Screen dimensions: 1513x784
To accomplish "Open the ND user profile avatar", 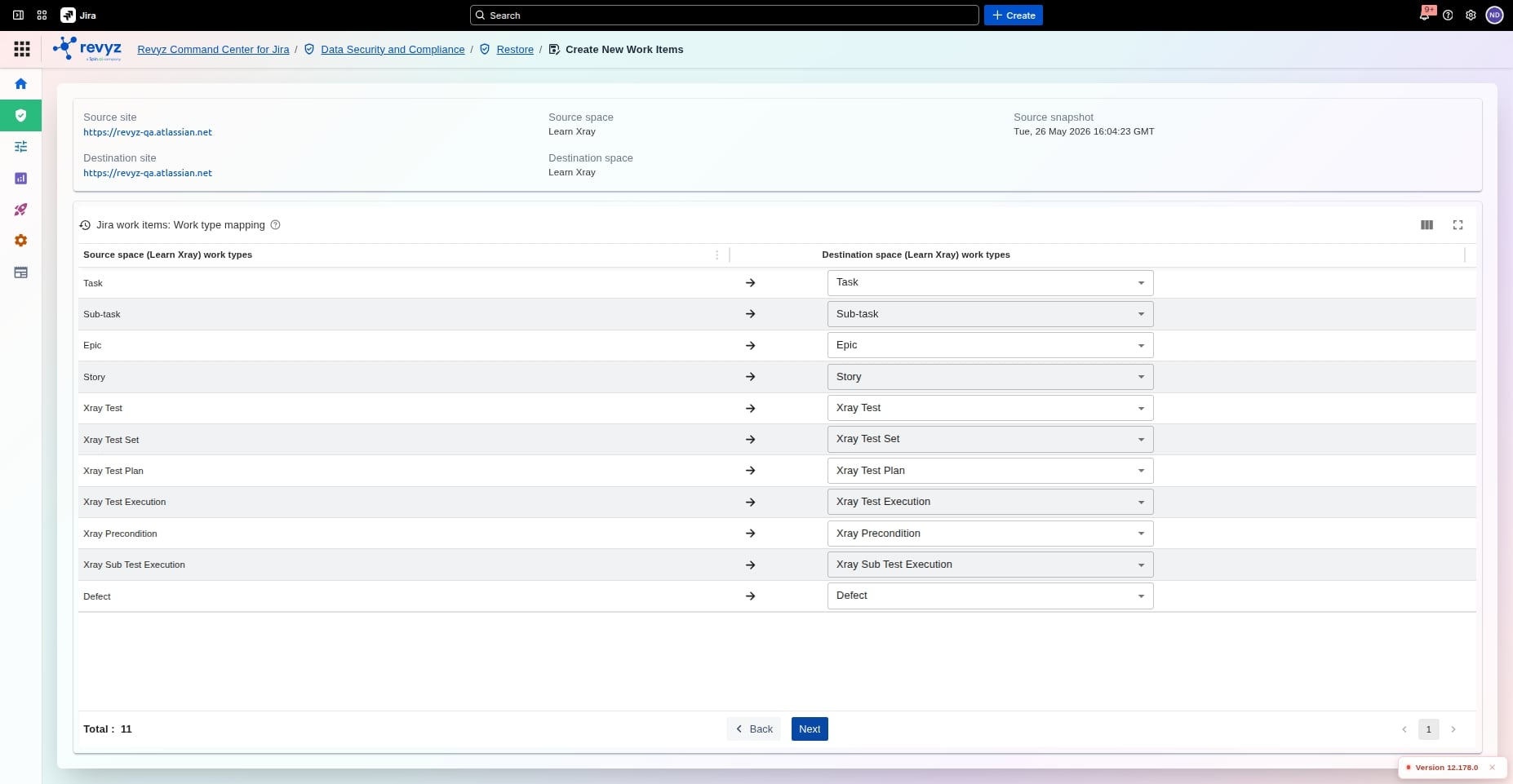I will [1494, 16].
